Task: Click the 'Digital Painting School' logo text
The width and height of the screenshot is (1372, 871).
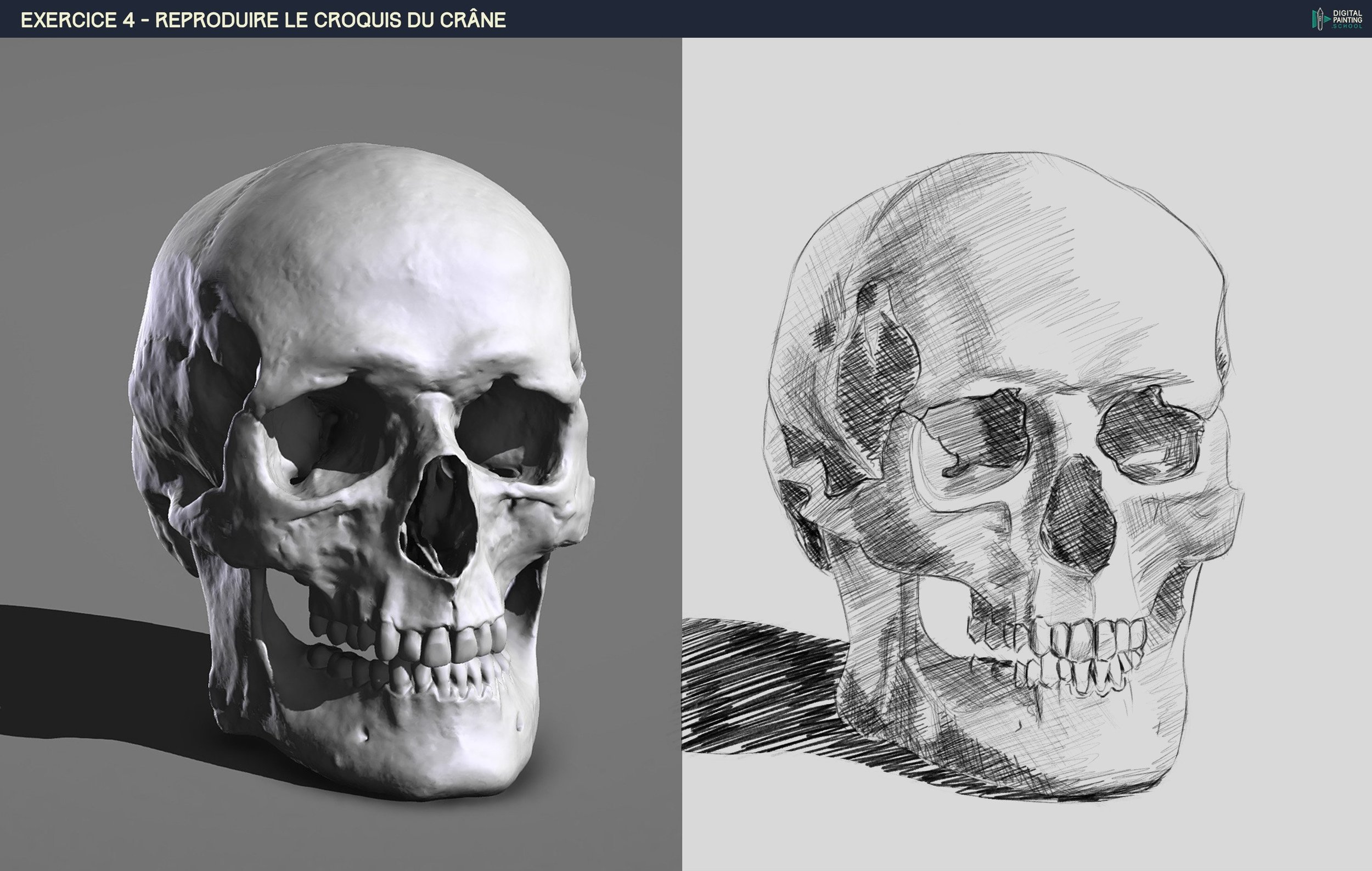Action: 1348,19
